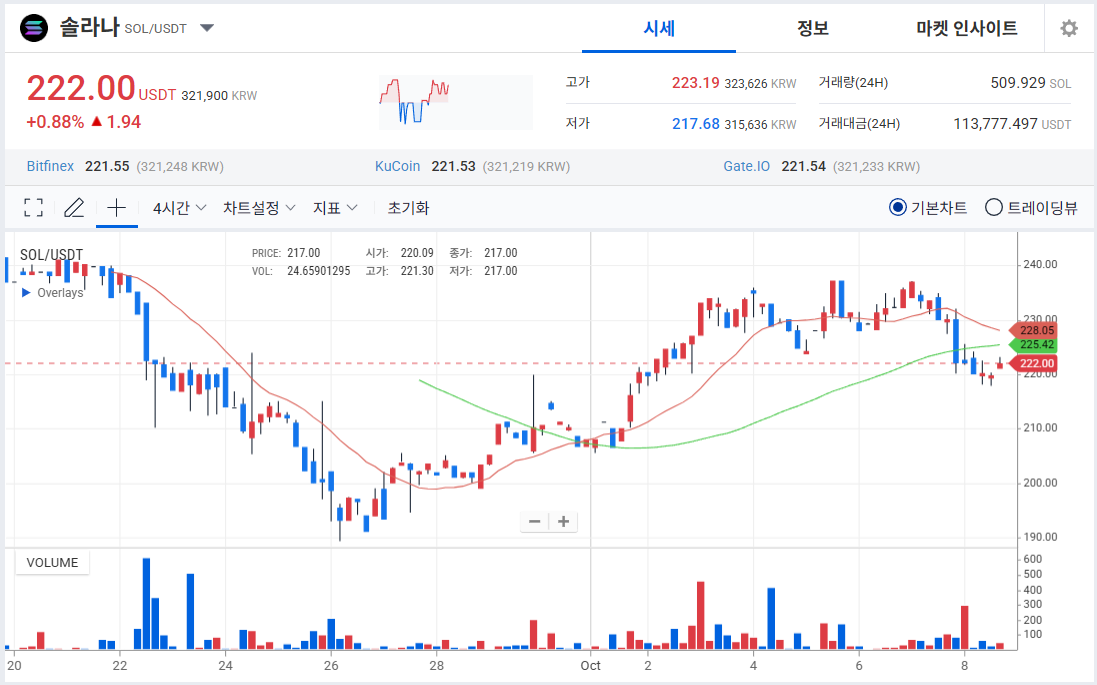Screen dimensions: 1097x685
Task: Switch to the 정보 tab
Action: click(x=812, y=28)
